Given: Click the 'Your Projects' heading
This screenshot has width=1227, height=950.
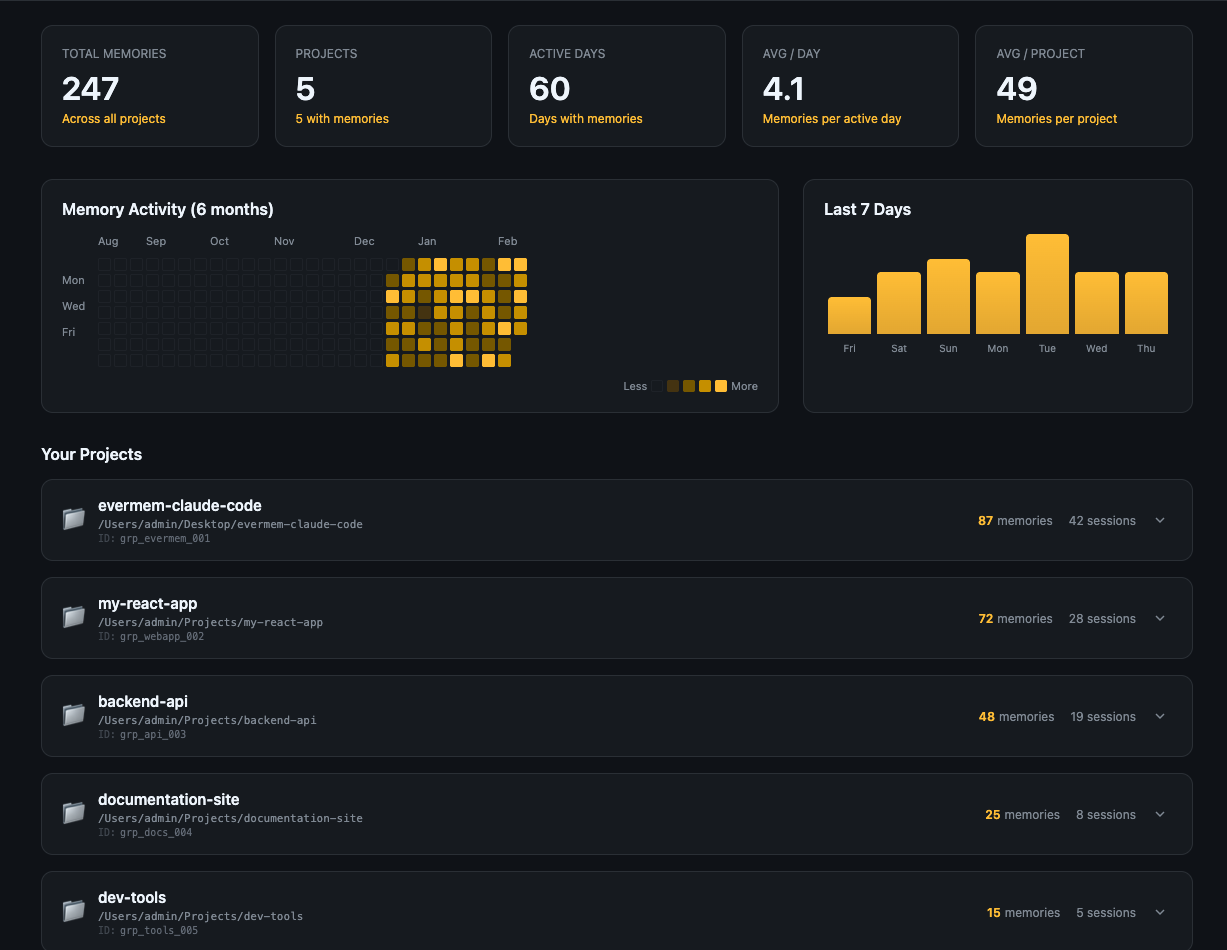Looking at the screenshot, I should pos(92,454).
